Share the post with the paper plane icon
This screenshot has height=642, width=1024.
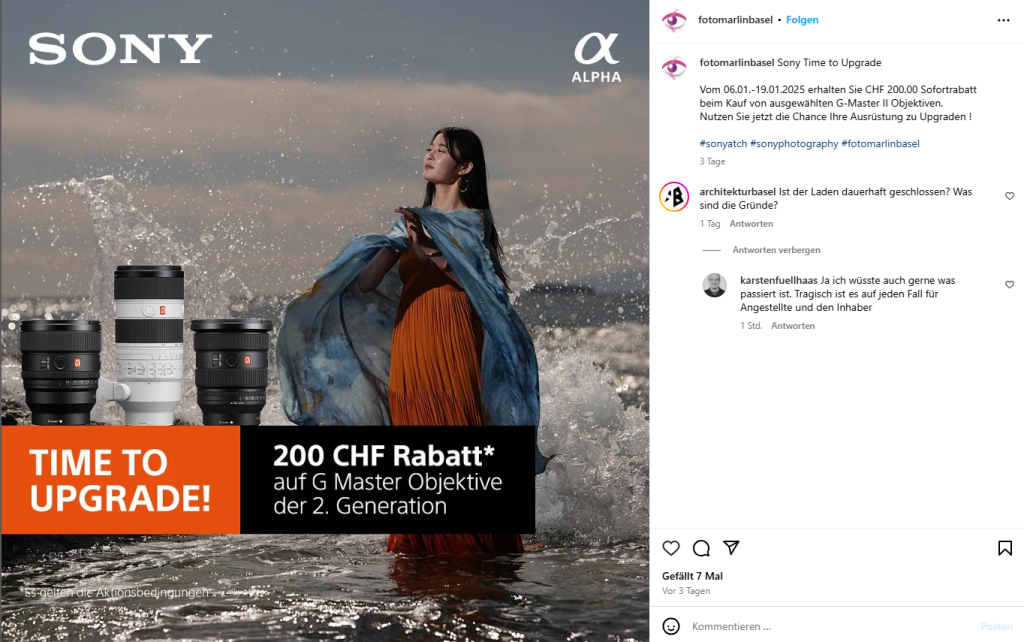[731, 547]
